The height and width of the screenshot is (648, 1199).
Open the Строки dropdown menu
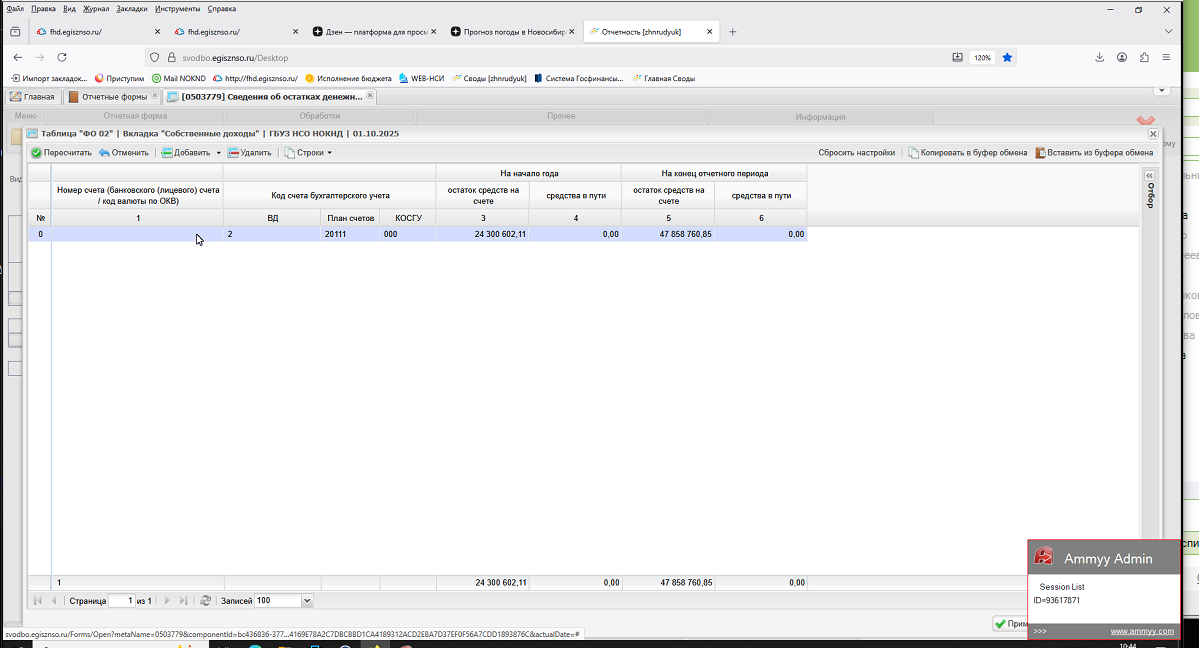coord(308,153)
